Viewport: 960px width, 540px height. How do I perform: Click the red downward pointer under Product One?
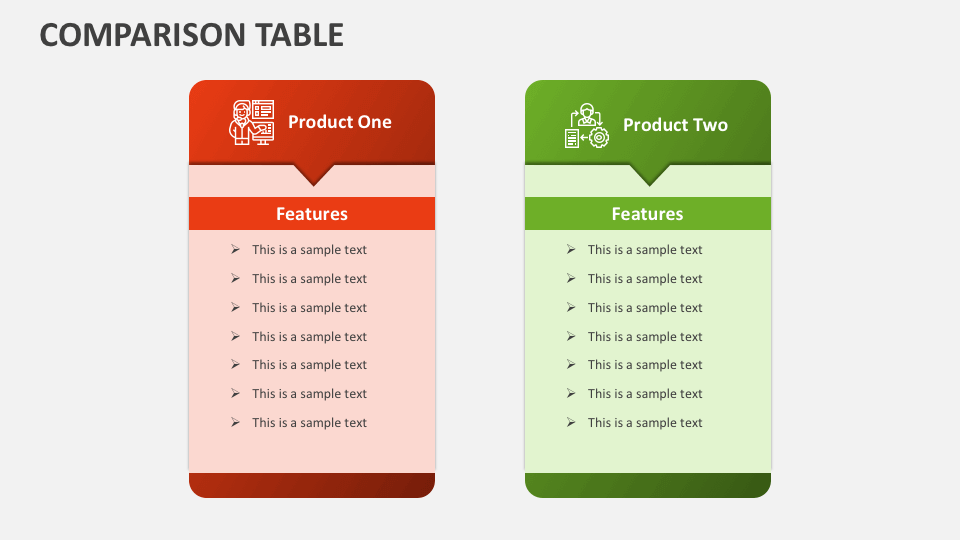[x=313, y=174]
